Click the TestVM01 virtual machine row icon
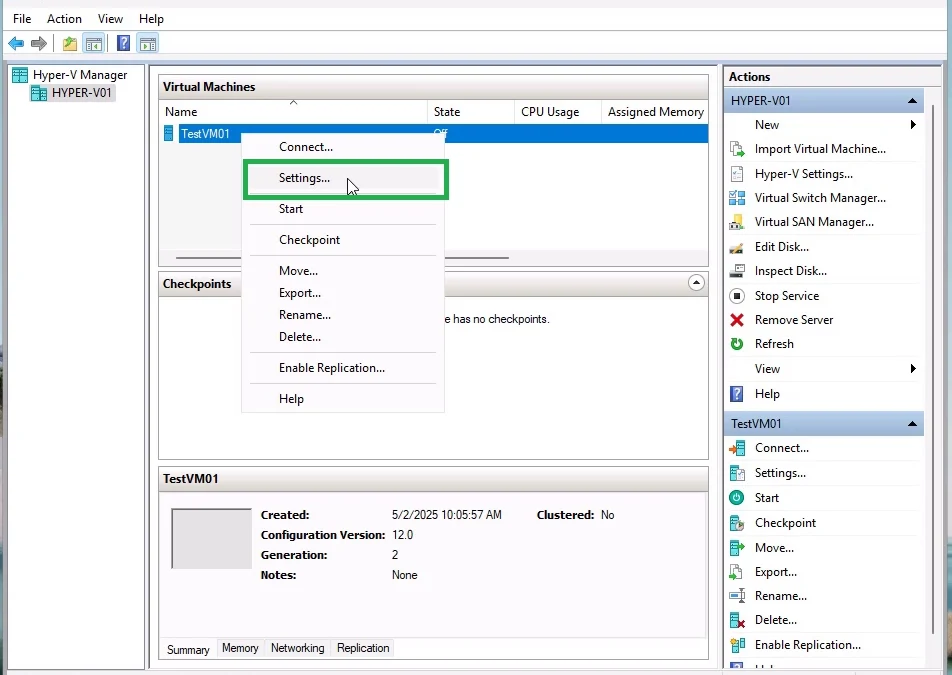 pyautogui.click(x=169, y=134)
